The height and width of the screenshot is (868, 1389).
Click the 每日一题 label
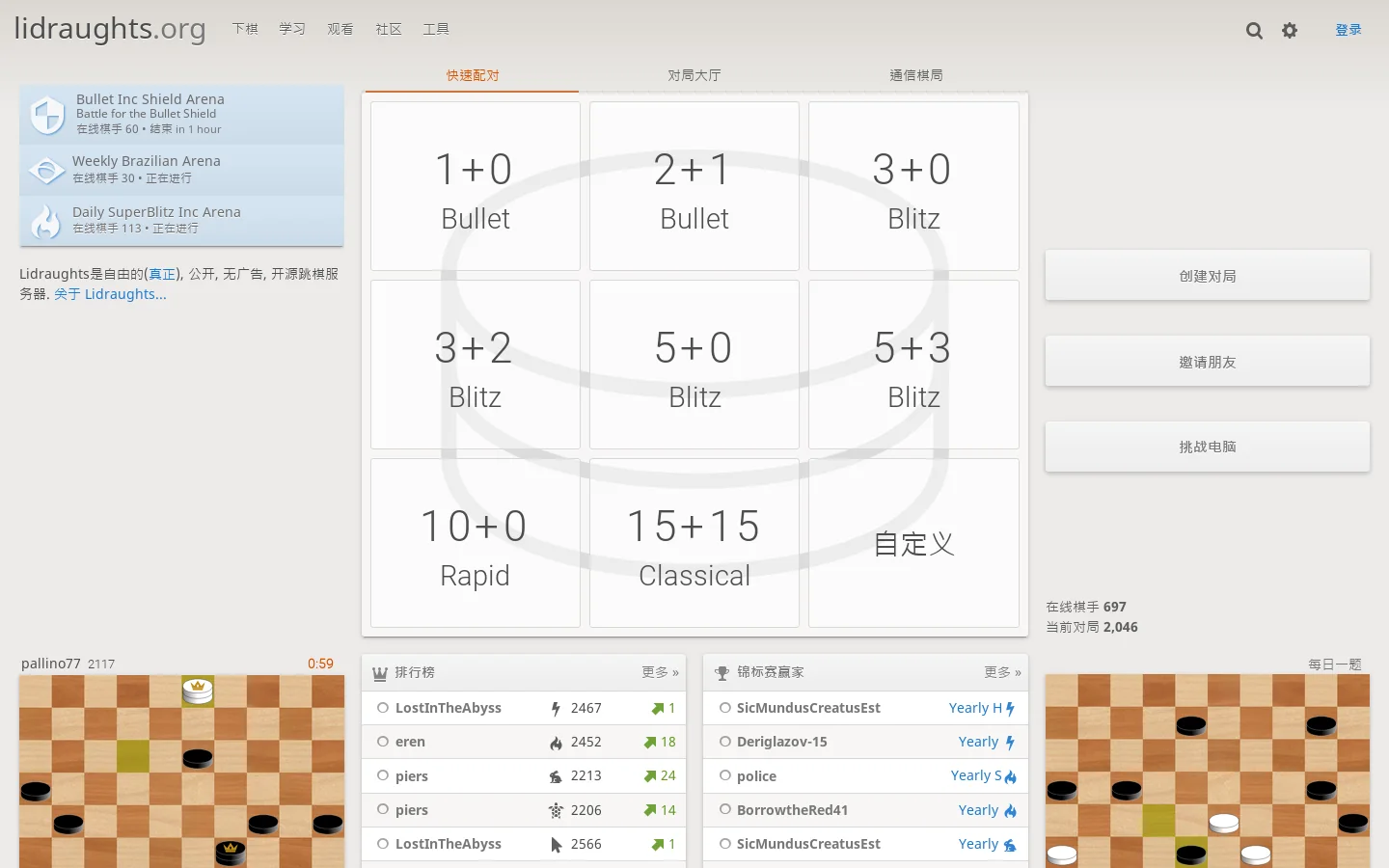(x=1335, y=665)
